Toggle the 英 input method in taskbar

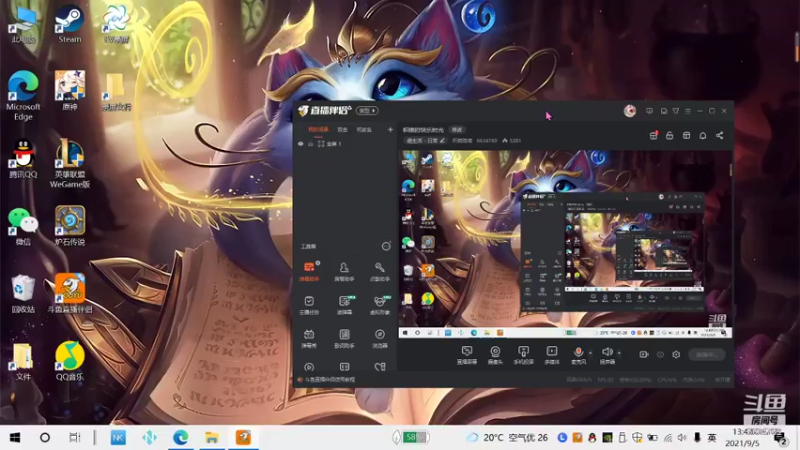712,438
